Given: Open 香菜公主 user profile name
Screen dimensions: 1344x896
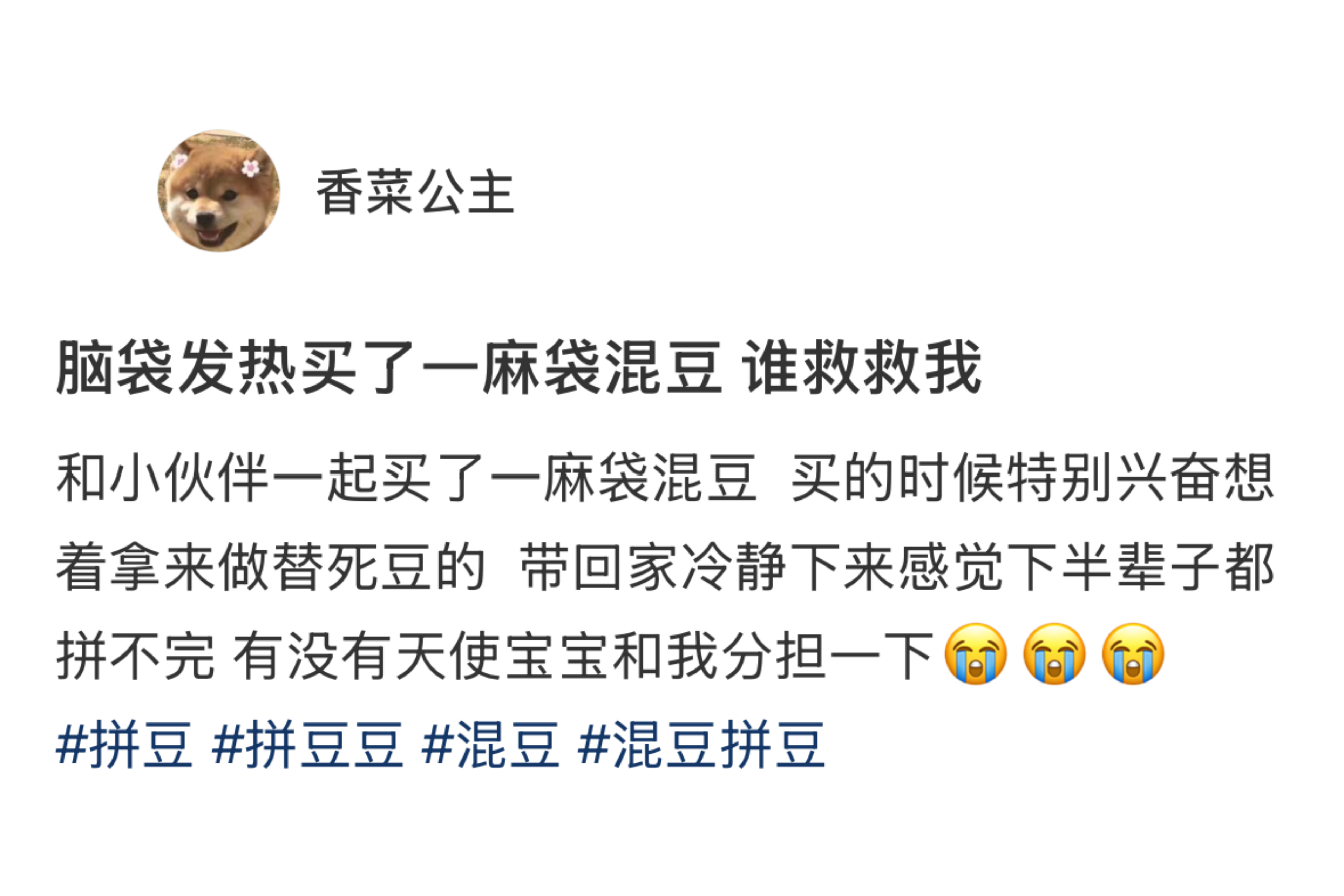Looking at the screenshot, I should coord(415,192).
